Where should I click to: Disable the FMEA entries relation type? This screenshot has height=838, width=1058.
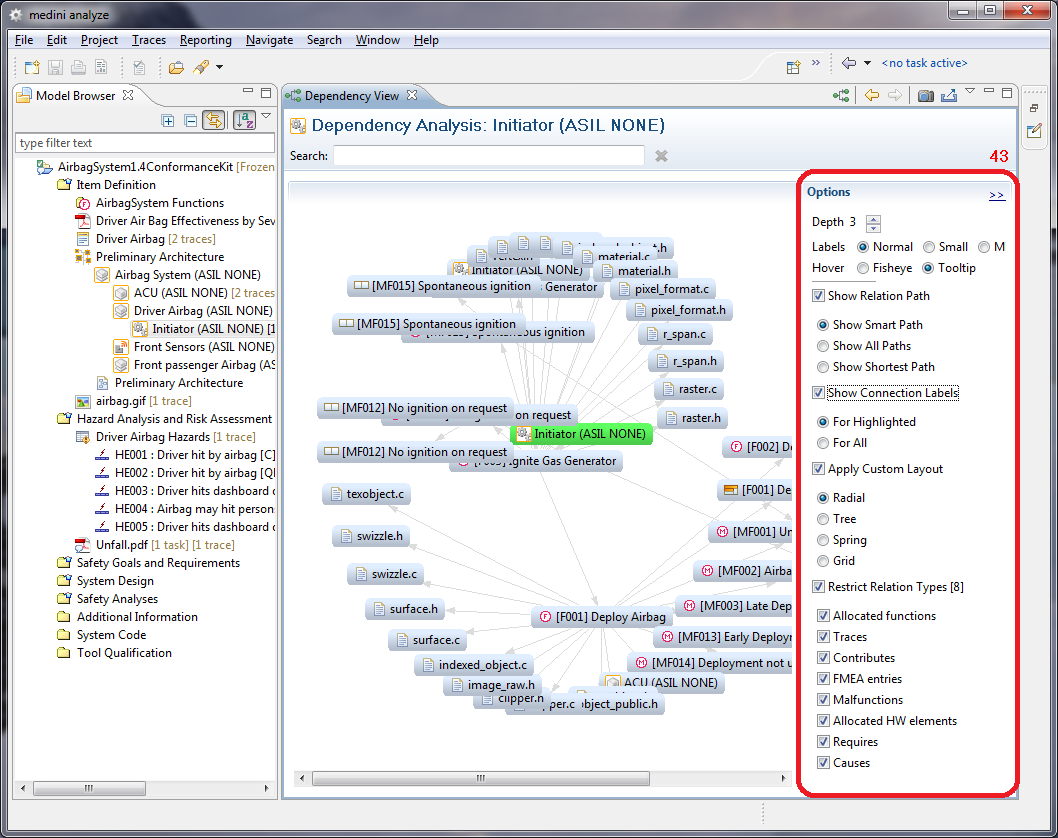click(x=823, y=679)
